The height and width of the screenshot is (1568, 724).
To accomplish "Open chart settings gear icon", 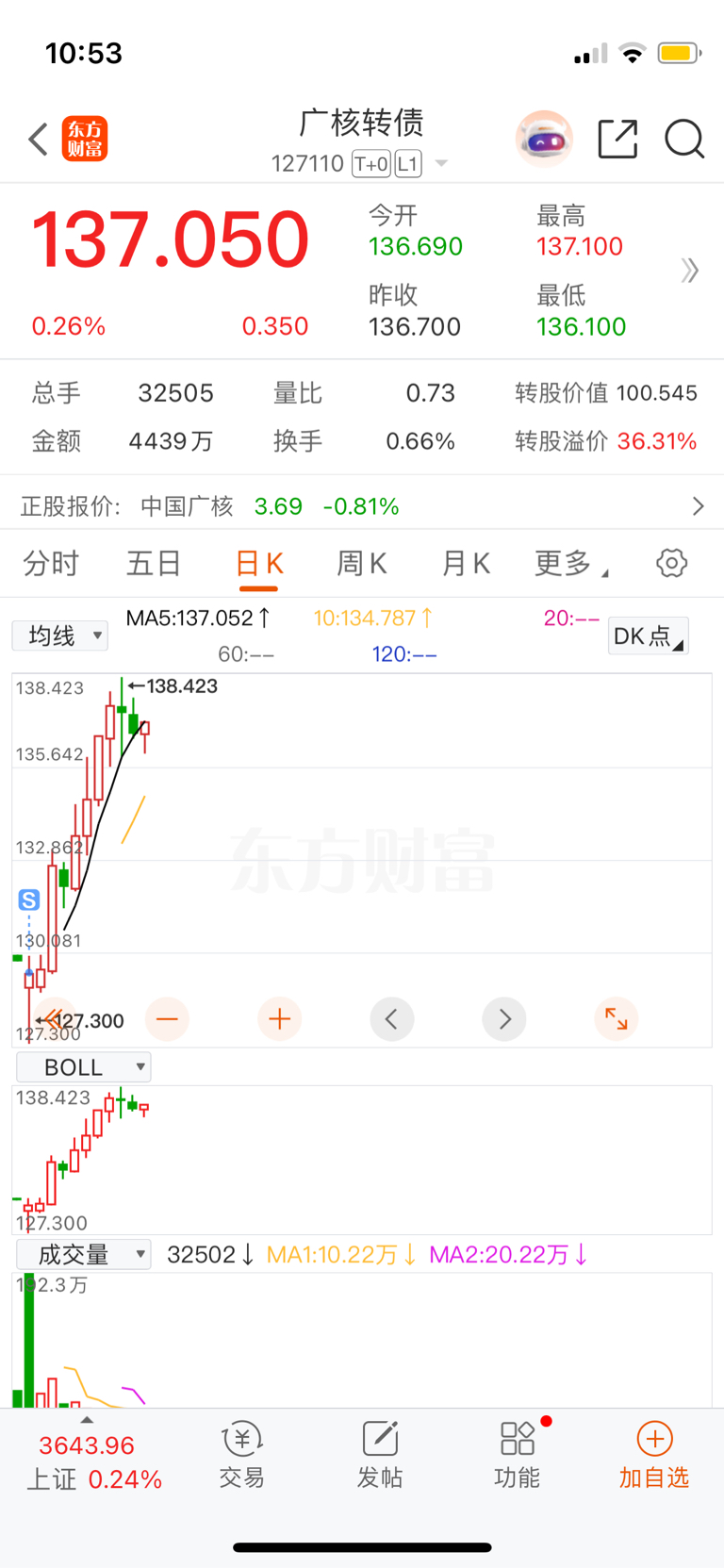I will 671,564.
